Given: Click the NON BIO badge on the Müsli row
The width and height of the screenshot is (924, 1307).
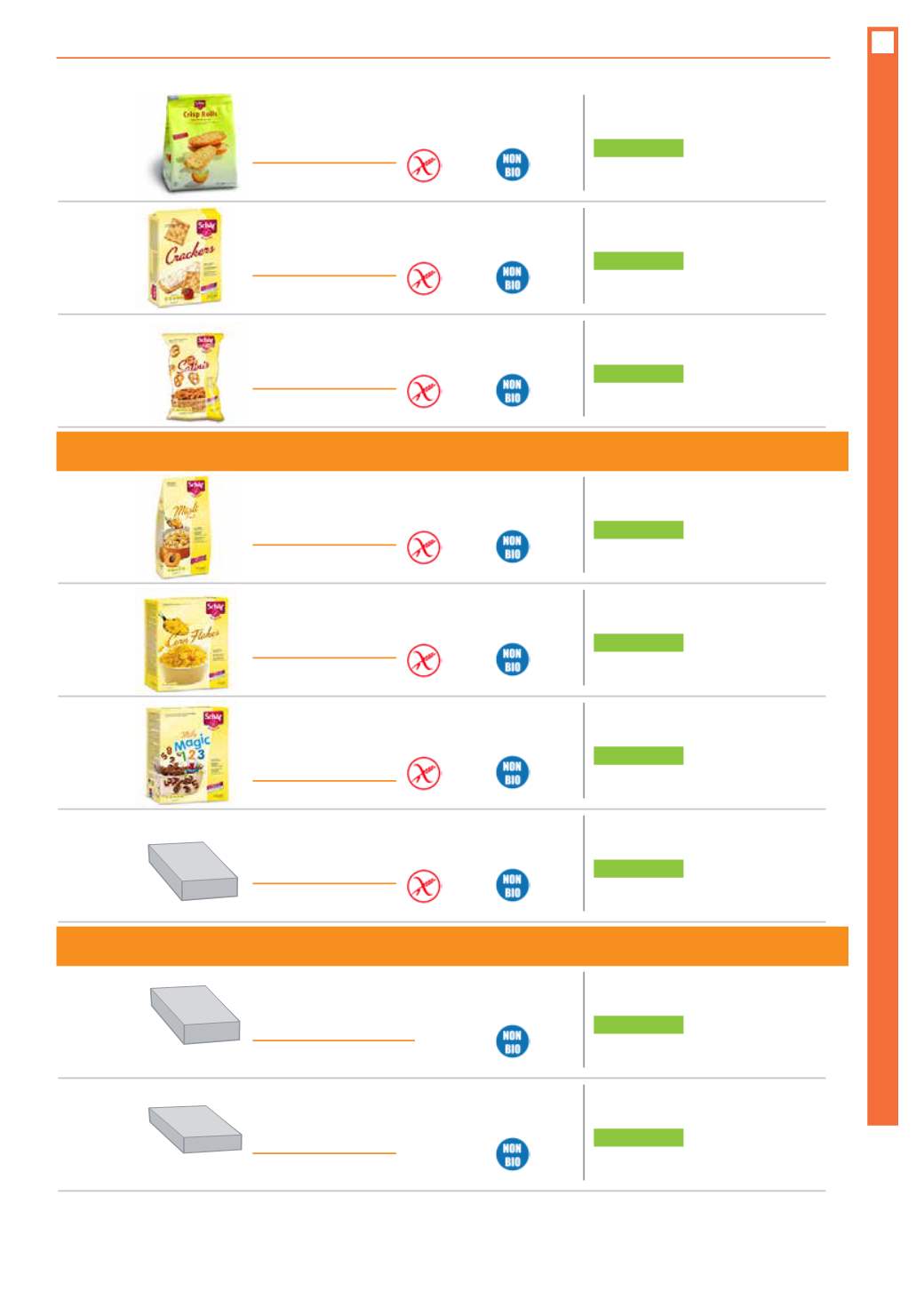Looking at the screenshot, I should point(513,546).
